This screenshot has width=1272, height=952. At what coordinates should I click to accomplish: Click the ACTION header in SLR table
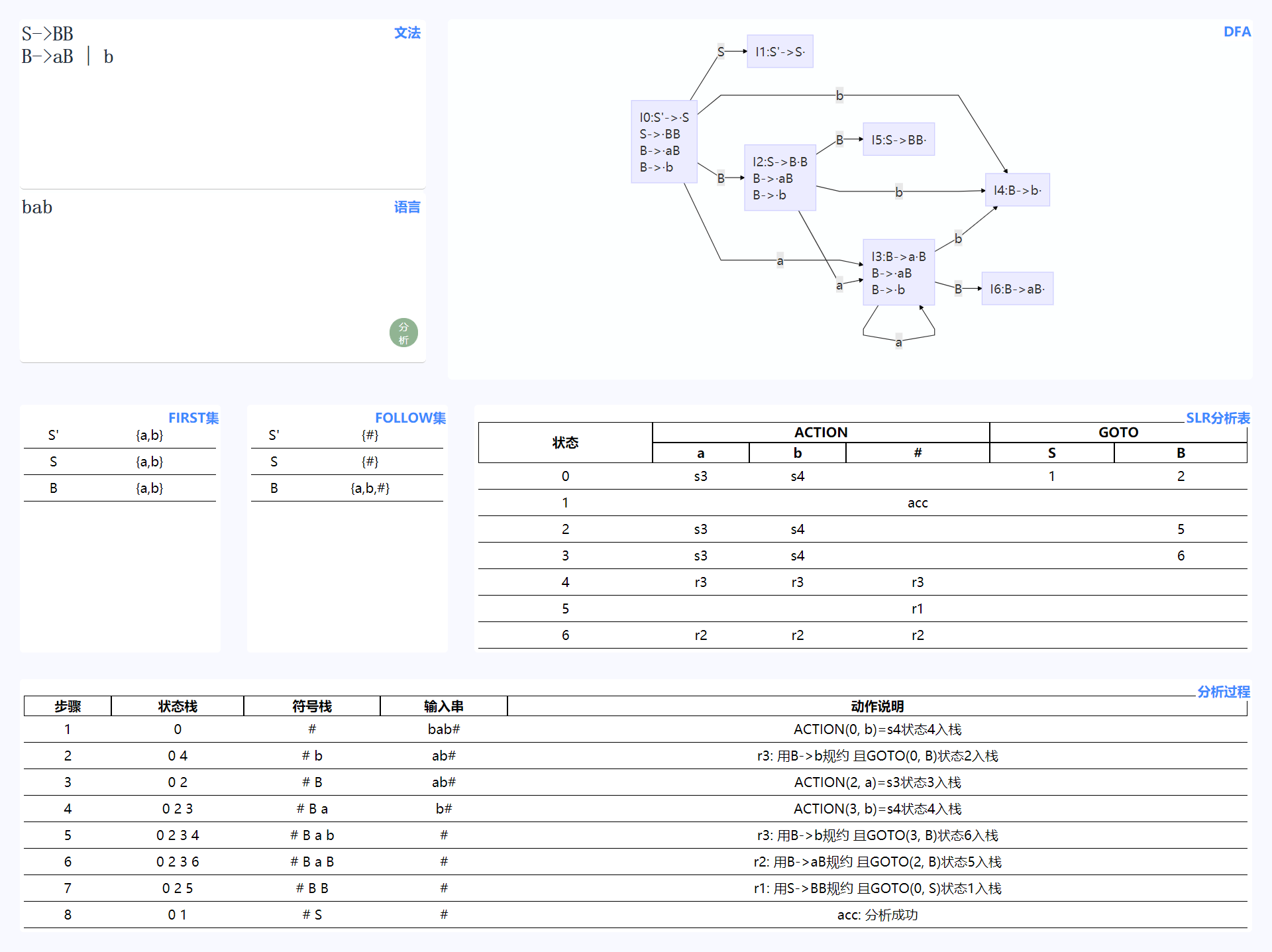821,432
